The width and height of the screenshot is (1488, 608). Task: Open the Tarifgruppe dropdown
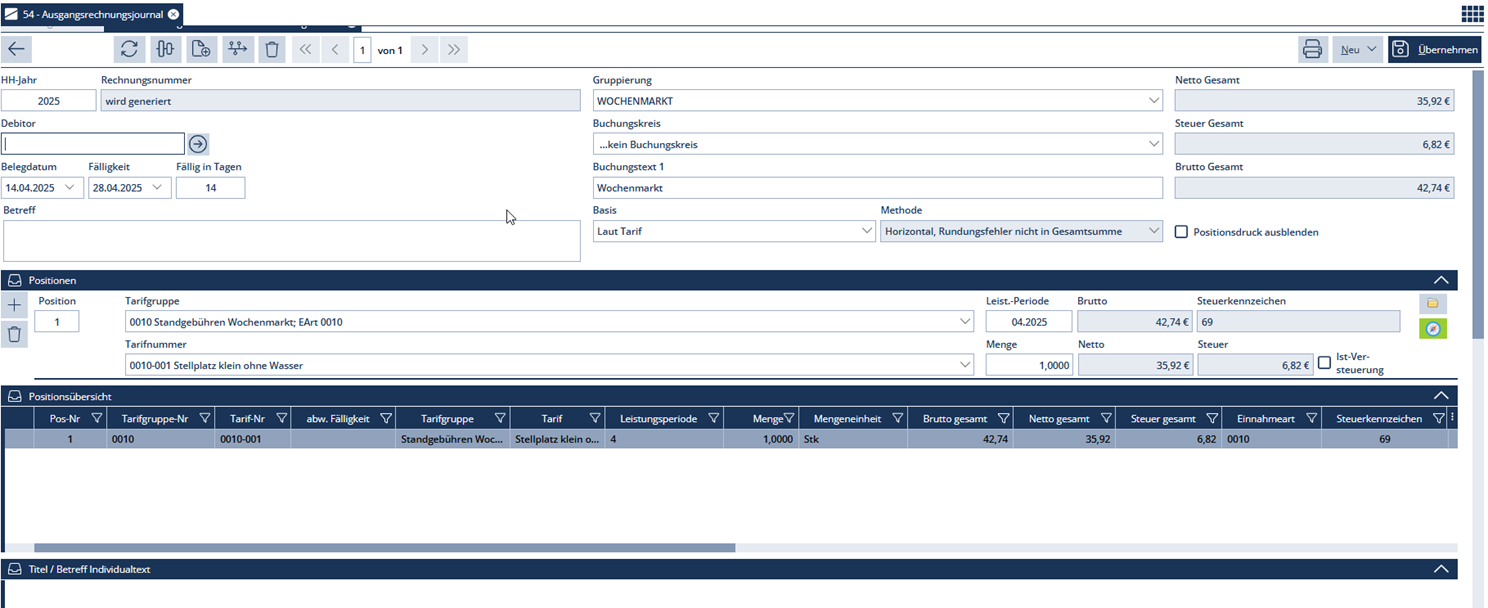(965, 322)
